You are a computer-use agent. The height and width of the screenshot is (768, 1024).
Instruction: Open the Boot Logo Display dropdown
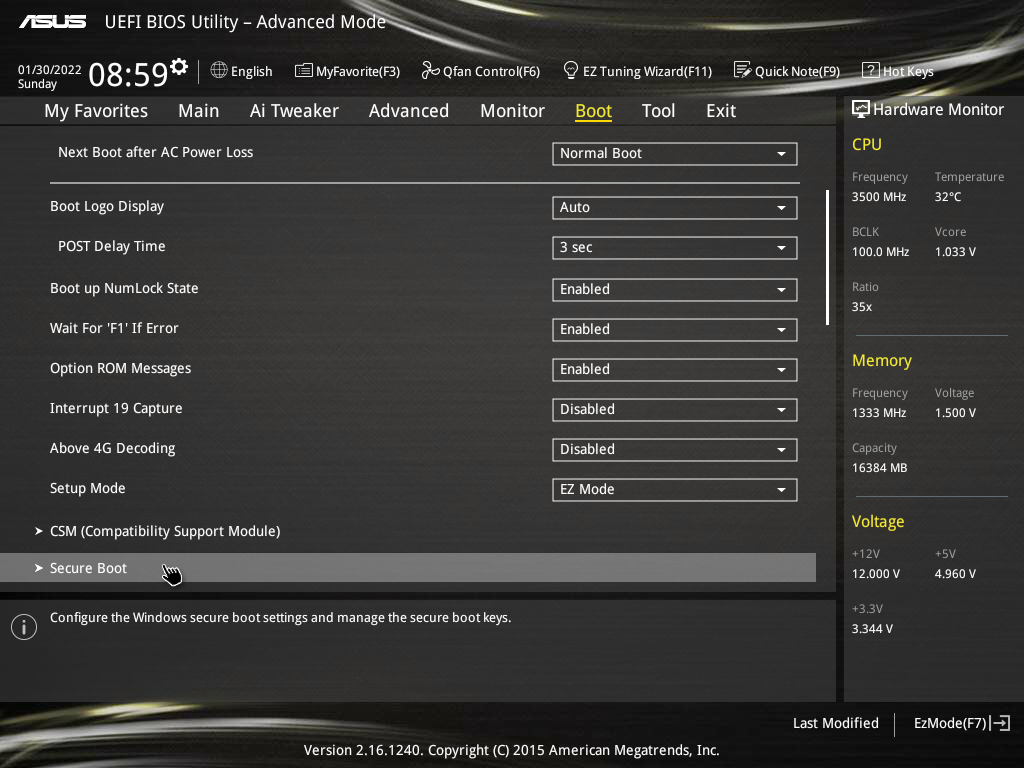pos(675,208)
